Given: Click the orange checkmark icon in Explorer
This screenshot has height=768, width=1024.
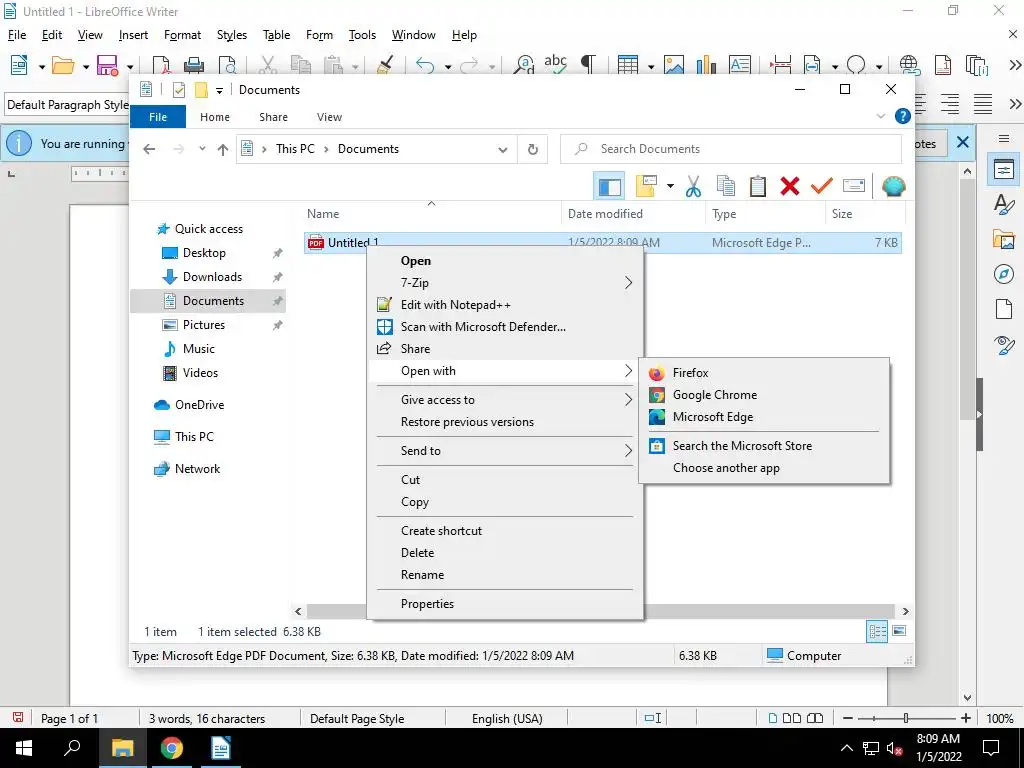Looking at the screenshot, I should [822, 187].
